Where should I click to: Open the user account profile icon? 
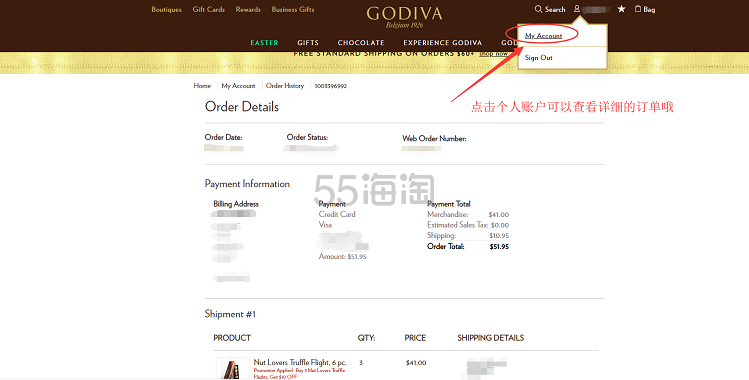click(x=577, y=9)
